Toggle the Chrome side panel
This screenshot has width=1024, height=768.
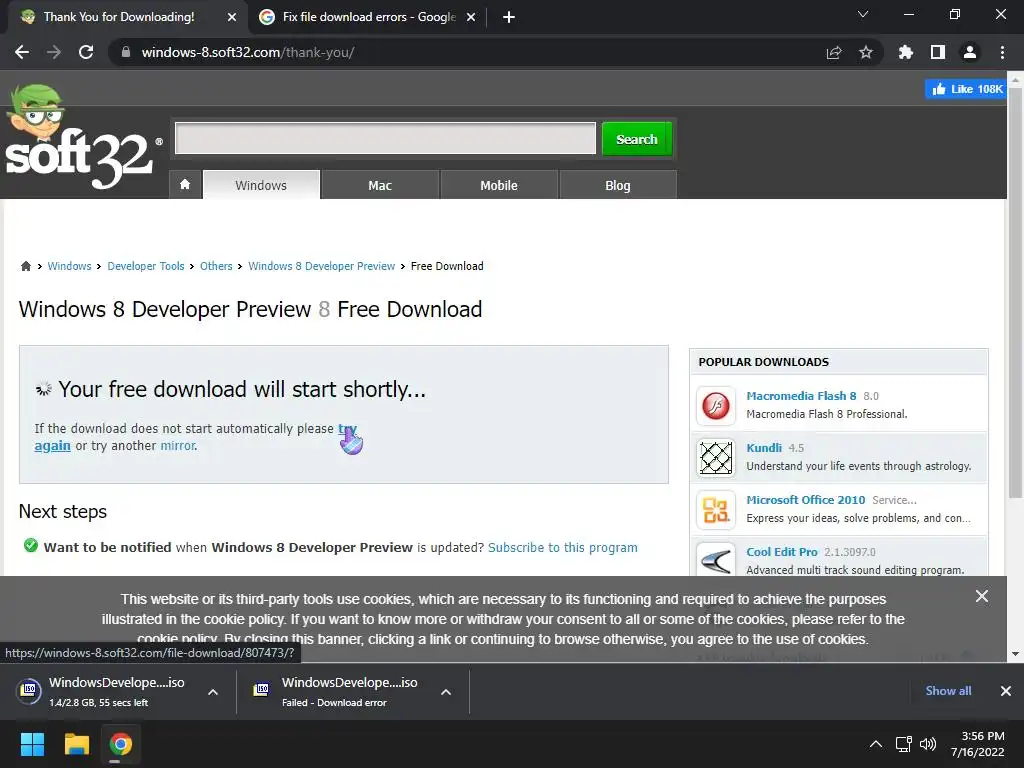pyautogui.click(x=938, y=52)
